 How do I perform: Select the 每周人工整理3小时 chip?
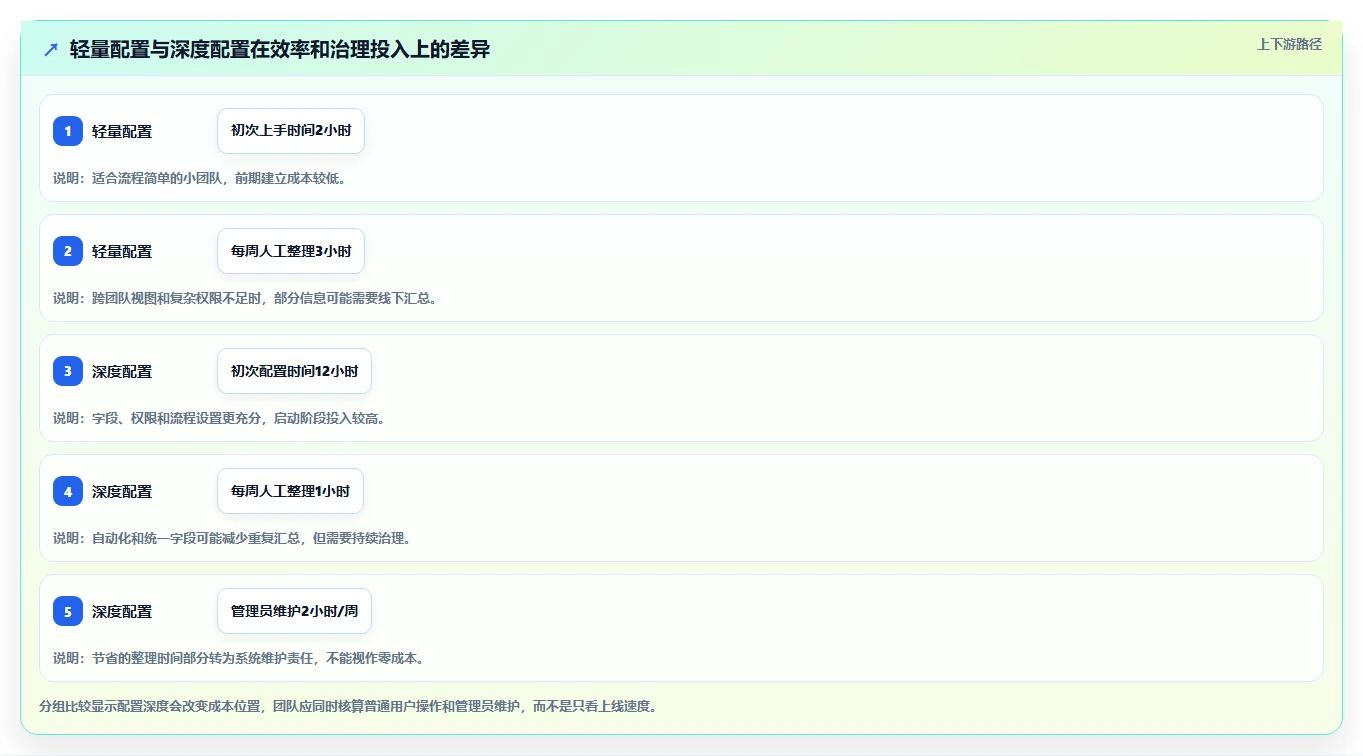291,251
